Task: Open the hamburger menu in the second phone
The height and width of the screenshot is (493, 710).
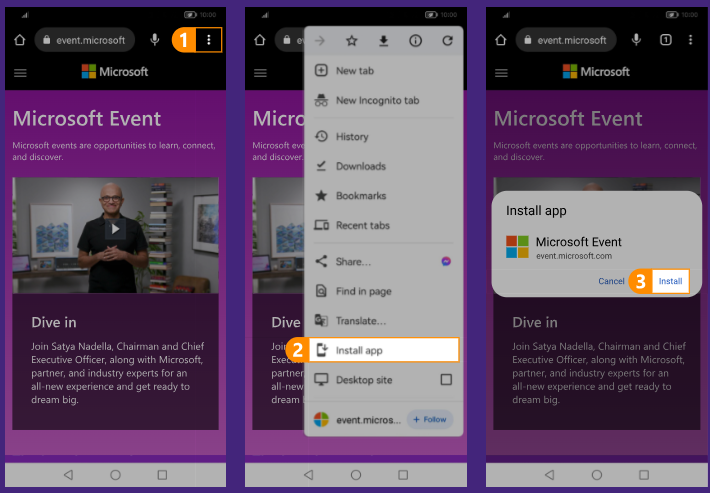Action: pos(260,72)
